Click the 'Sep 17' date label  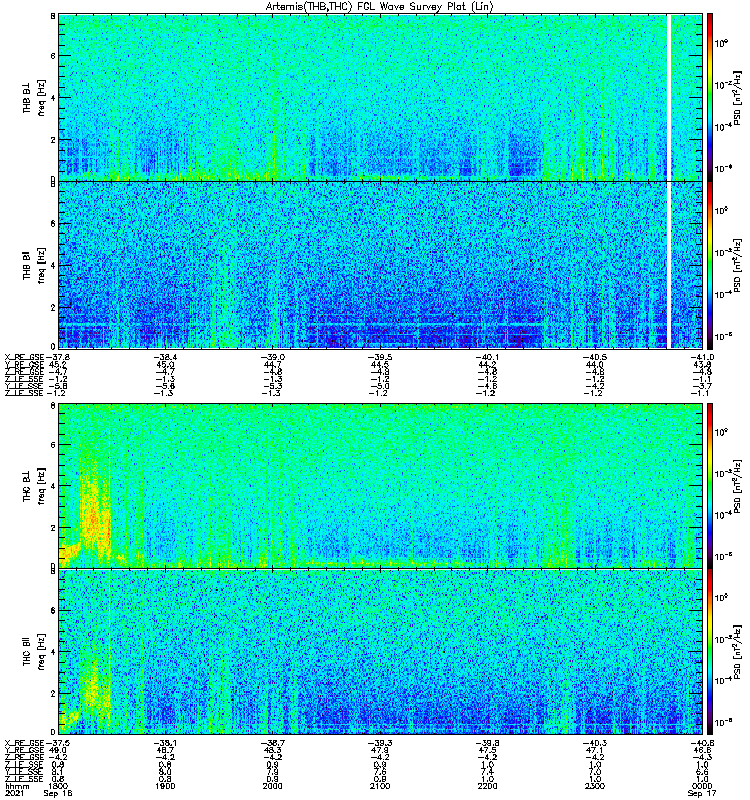pyautogui.click(x=702, y=793)
